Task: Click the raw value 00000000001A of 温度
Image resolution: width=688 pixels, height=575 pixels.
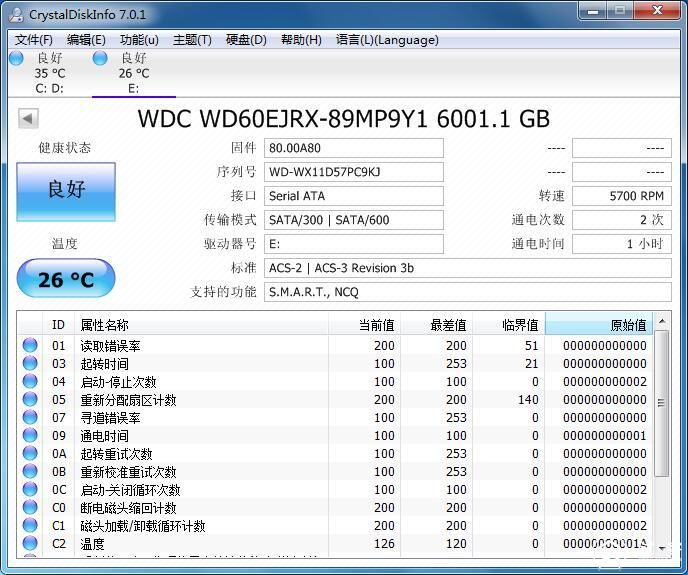Action: 605,544
